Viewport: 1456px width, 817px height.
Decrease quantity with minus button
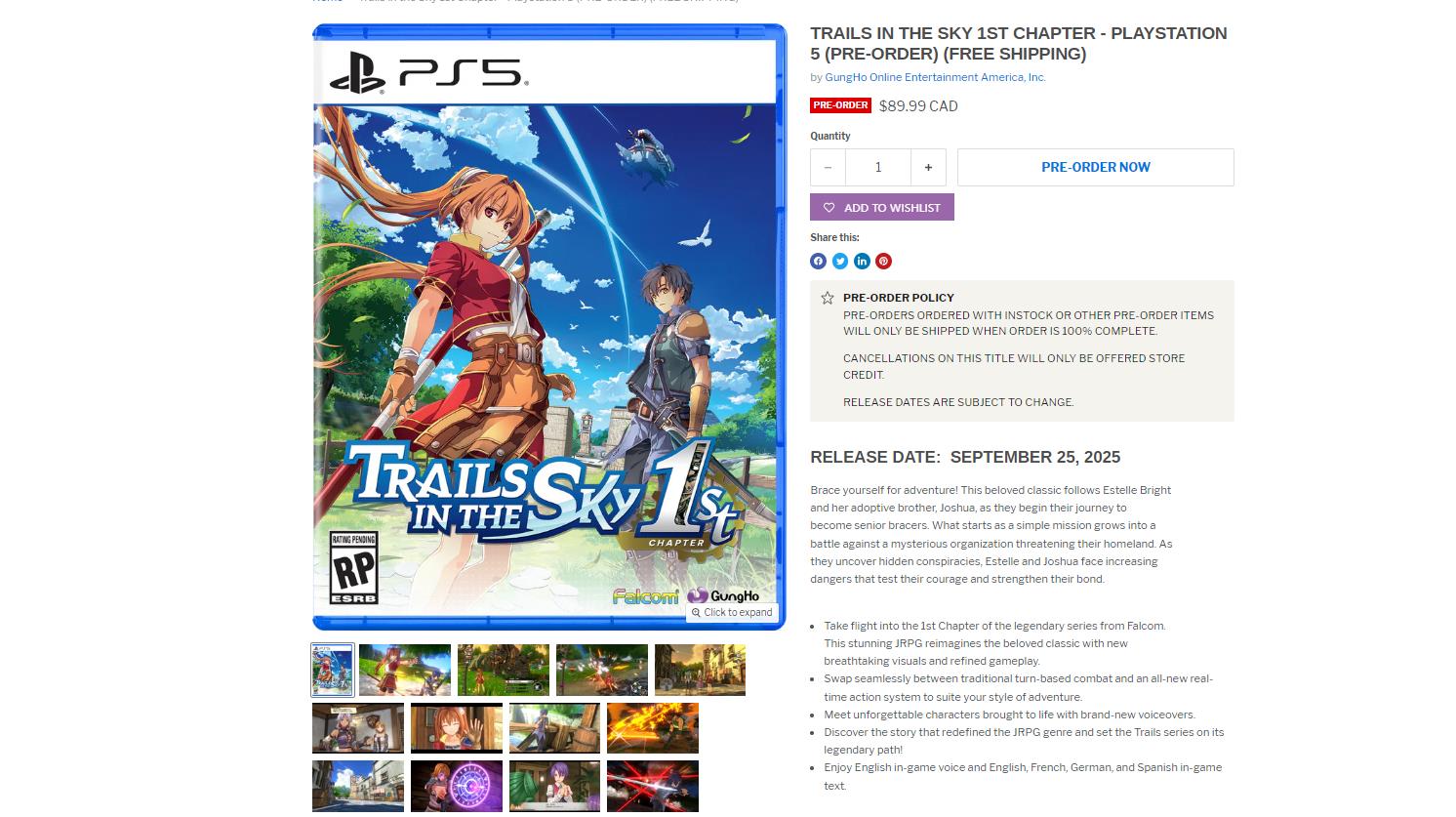click(x=828, y=167)
